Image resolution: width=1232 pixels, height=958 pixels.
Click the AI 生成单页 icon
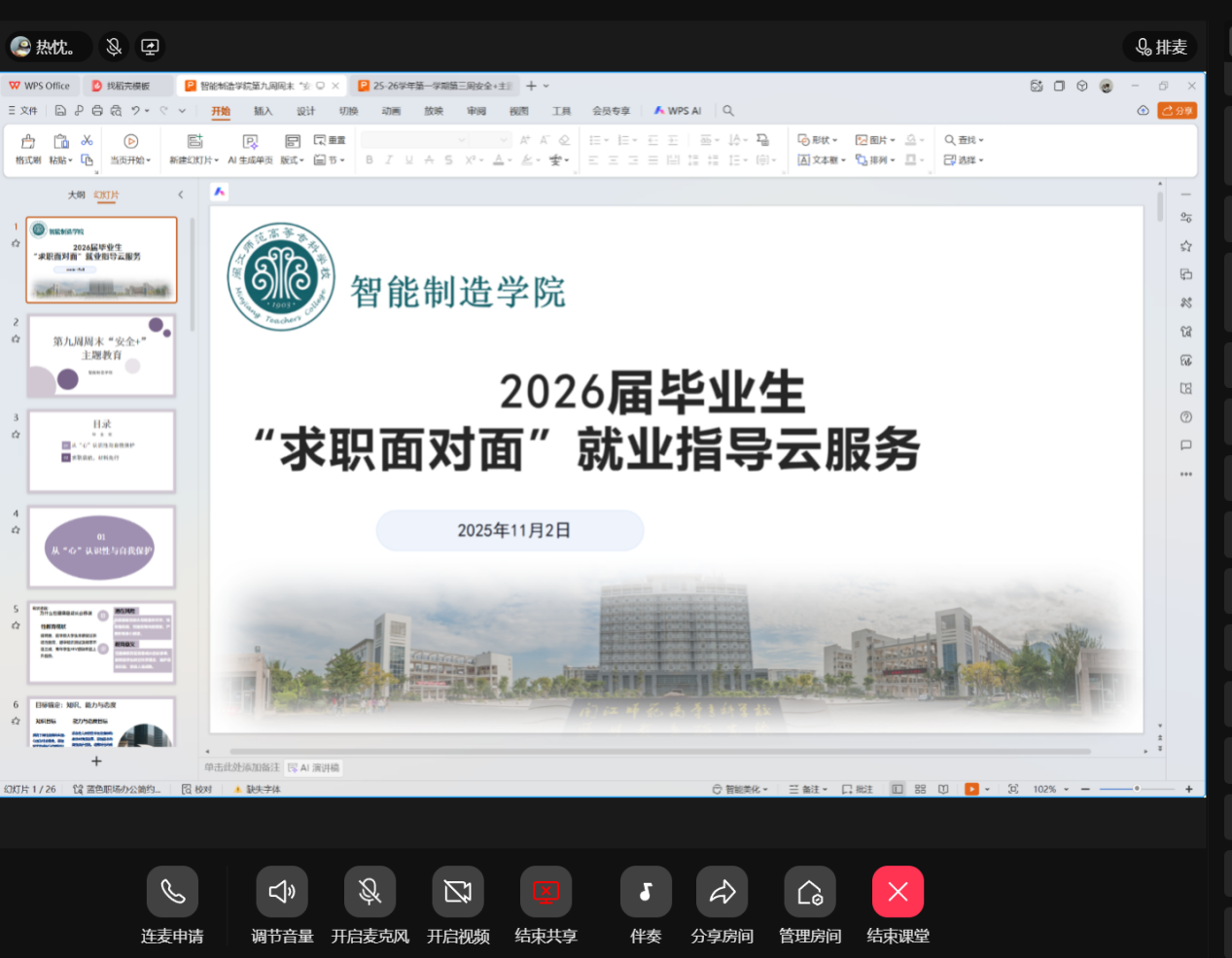point(250,142)
